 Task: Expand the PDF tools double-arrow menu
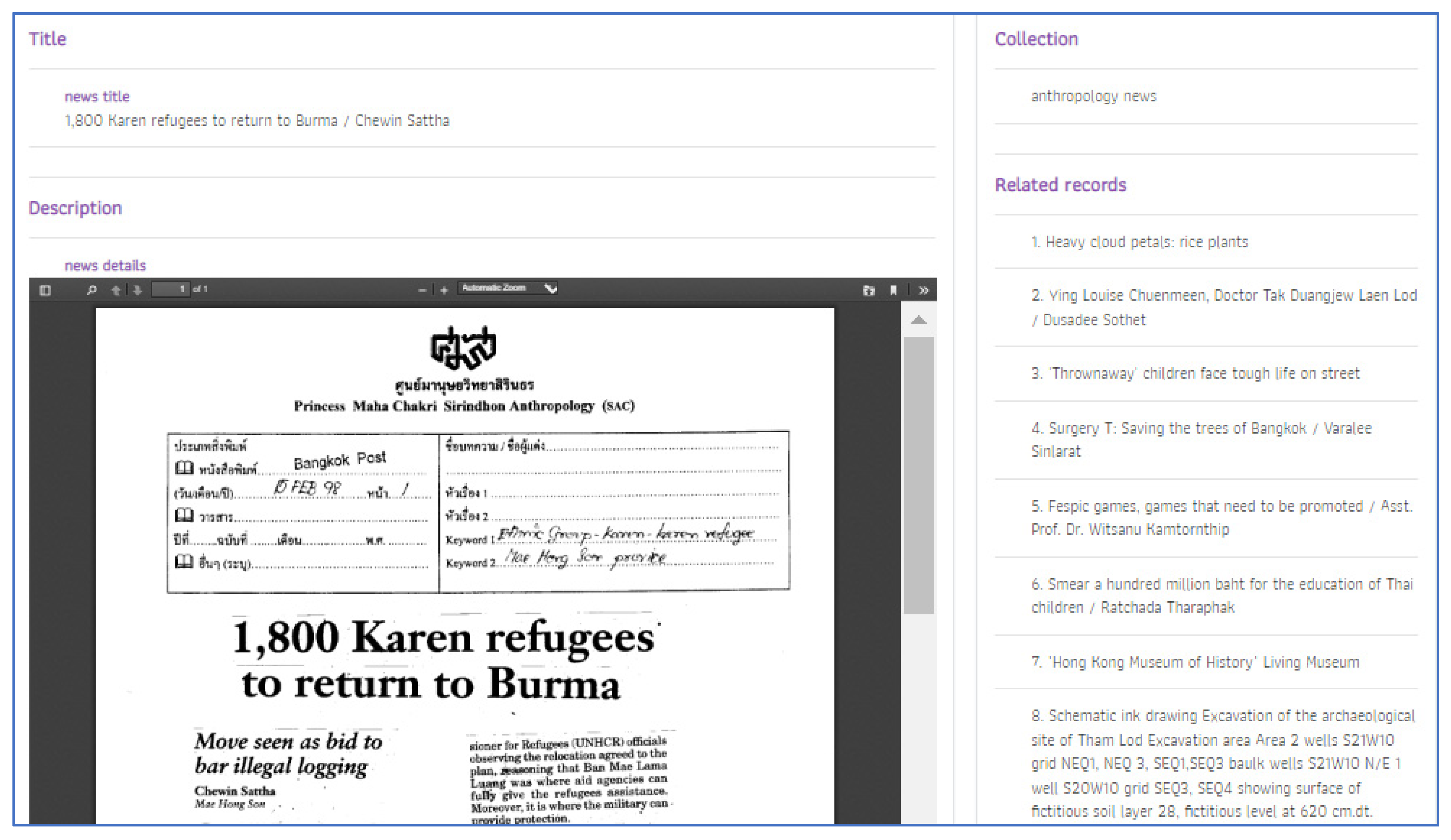923,291
